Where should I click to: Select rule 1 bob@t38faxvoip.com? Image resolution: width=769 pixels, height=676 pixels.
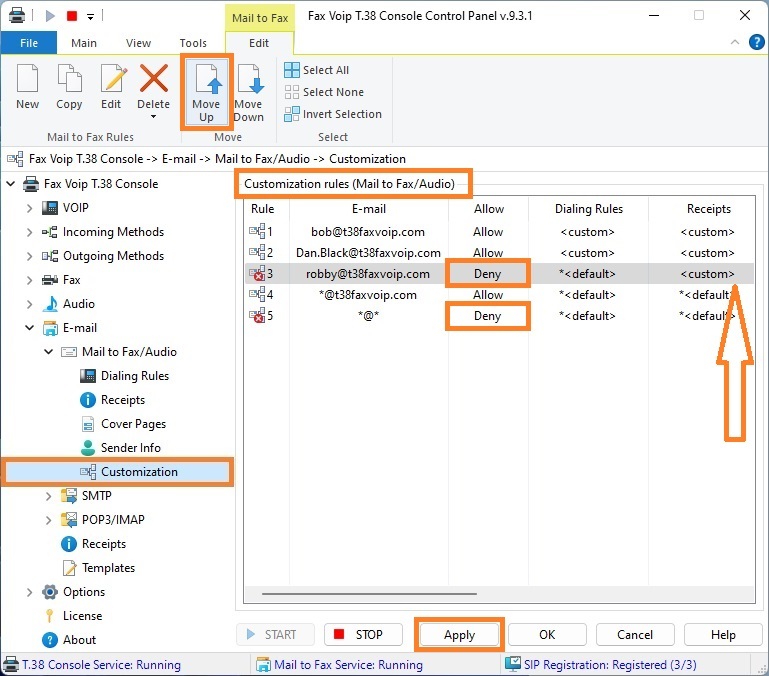pyautogui.click(x=499, y=232)
